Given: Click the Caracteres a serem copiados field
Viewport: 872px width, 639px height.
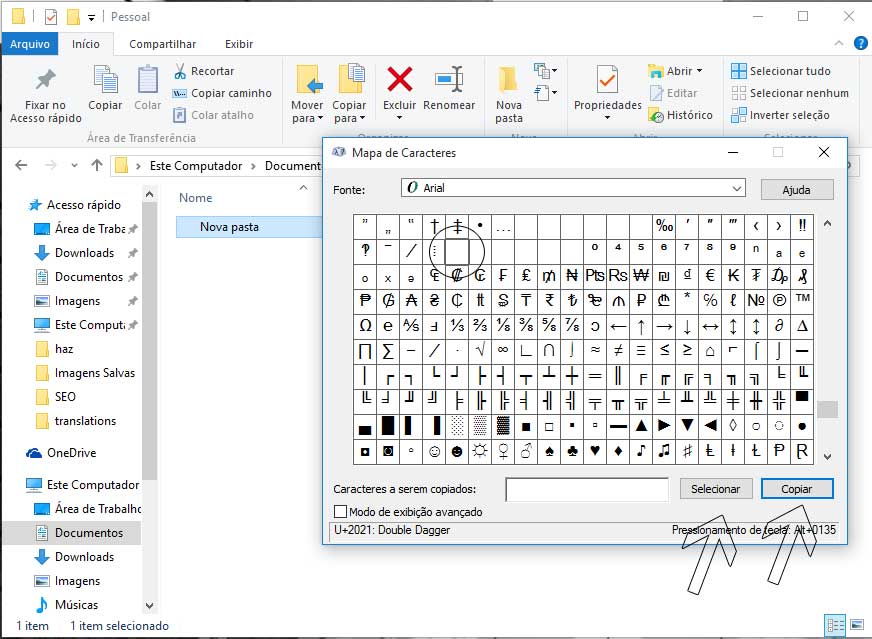Looking at the screenshot, I should tap(587, 489).
